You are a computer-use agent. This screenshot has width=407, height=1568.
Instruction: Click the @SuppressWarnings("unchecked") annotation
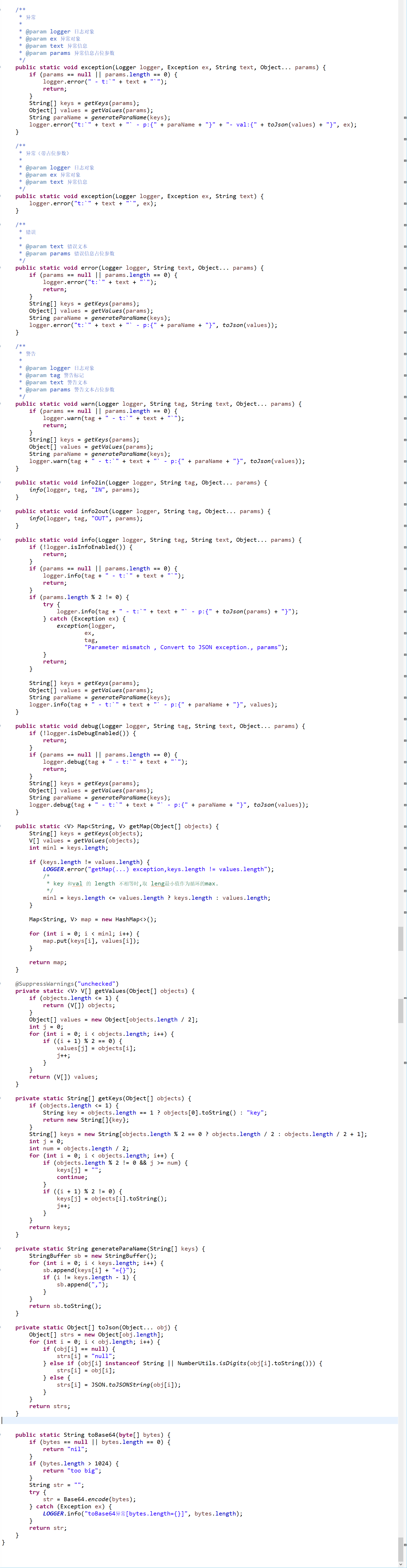pos(67,984)
